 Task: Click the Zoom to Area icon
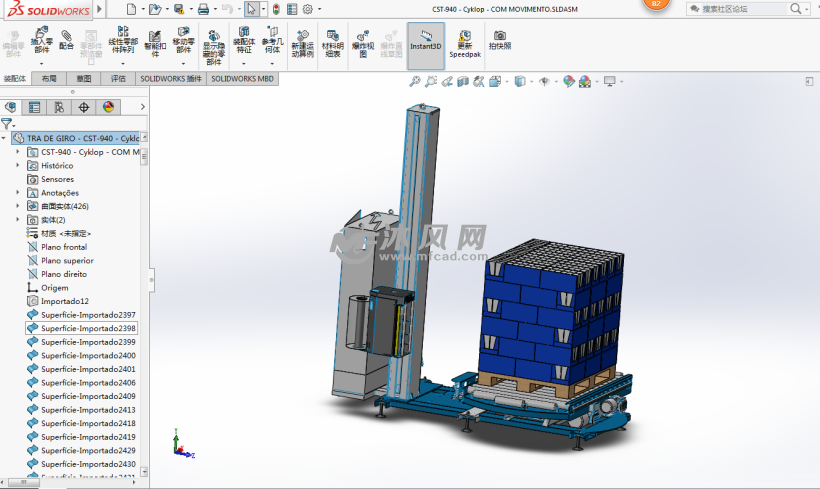(x=431, y=82)
